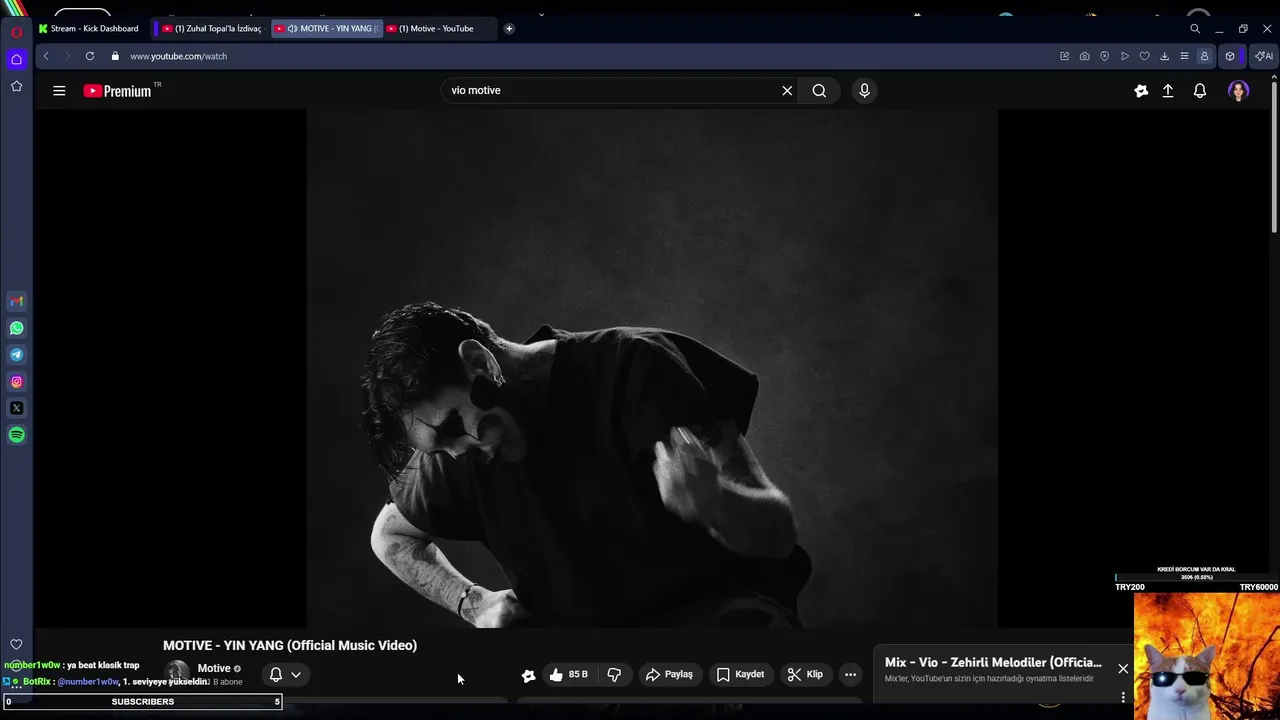
Task: Open the Motive channel name link
Action: point(214,668)
